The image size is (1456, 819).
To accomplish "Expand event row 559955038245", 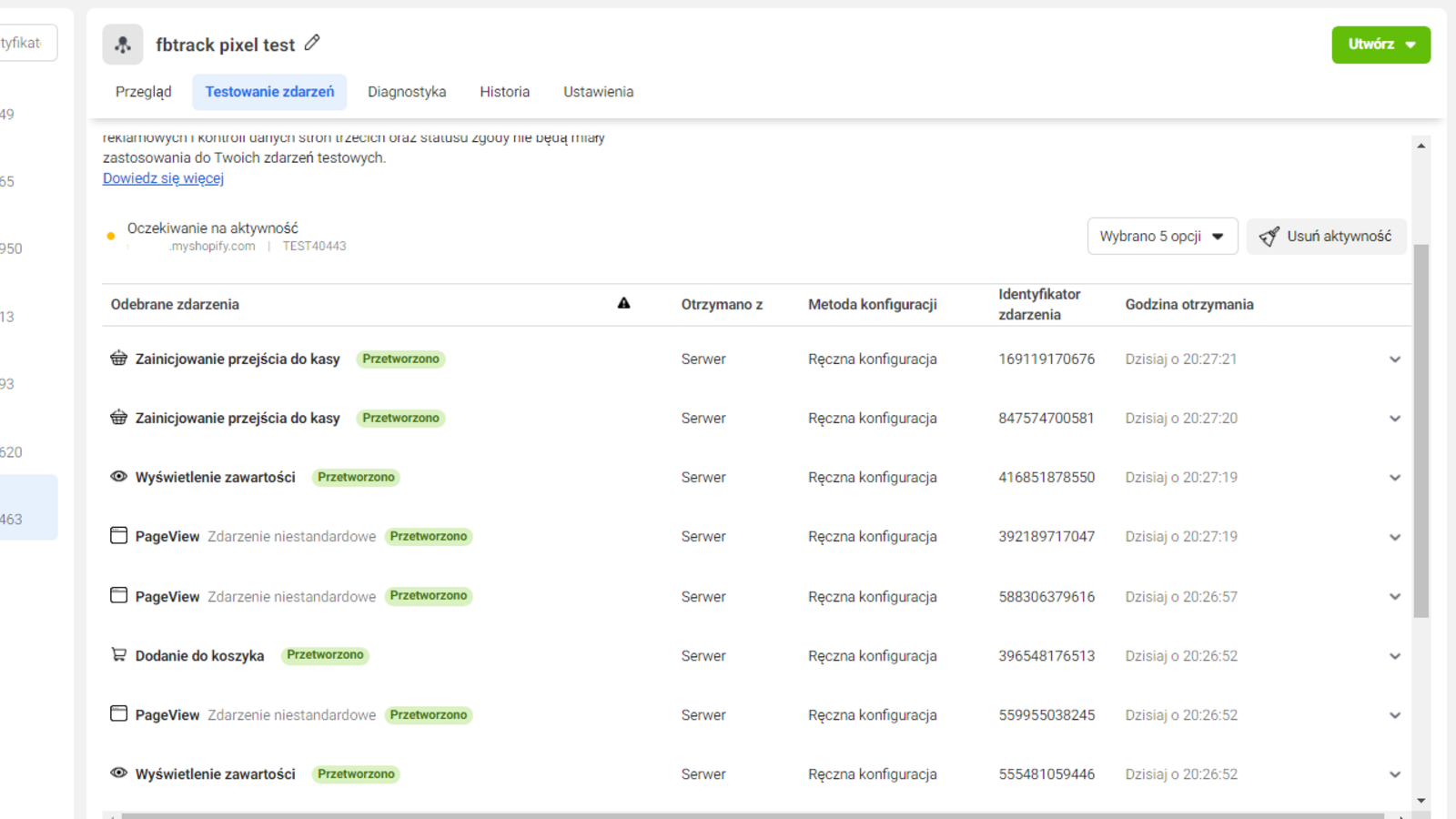I will (1394, 715).
